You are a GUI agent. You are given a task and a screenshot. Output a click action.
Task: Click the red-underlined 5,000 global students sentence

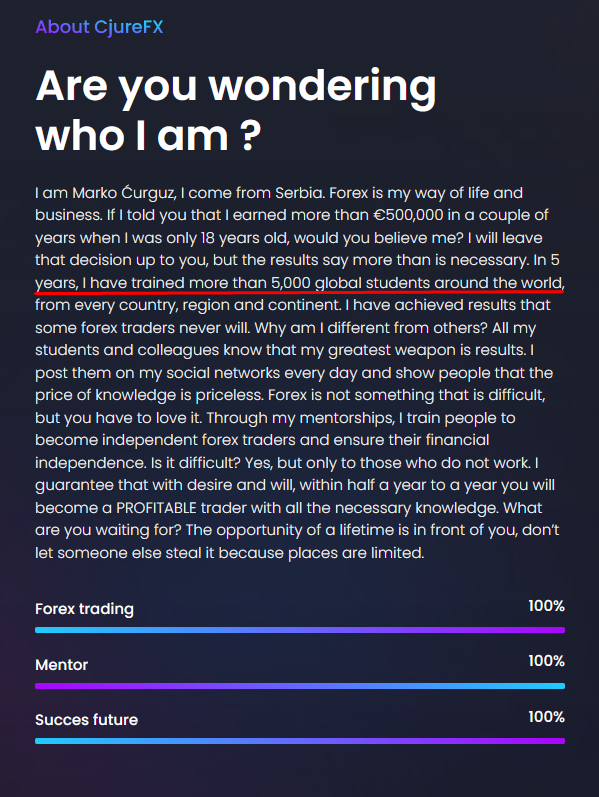point(300,283)
